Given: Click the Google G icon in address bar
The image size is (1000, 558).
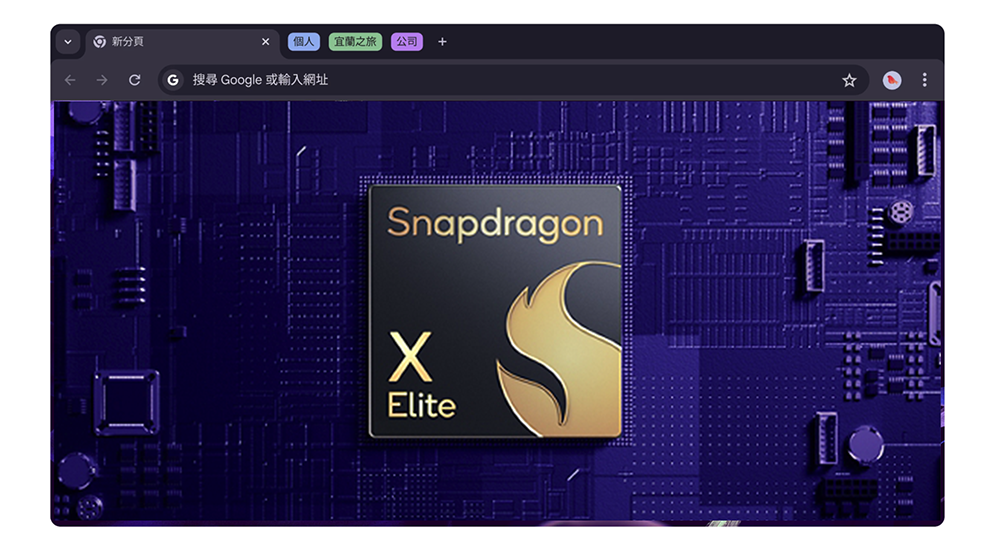Looking at the screenshot, I should 173,80.
